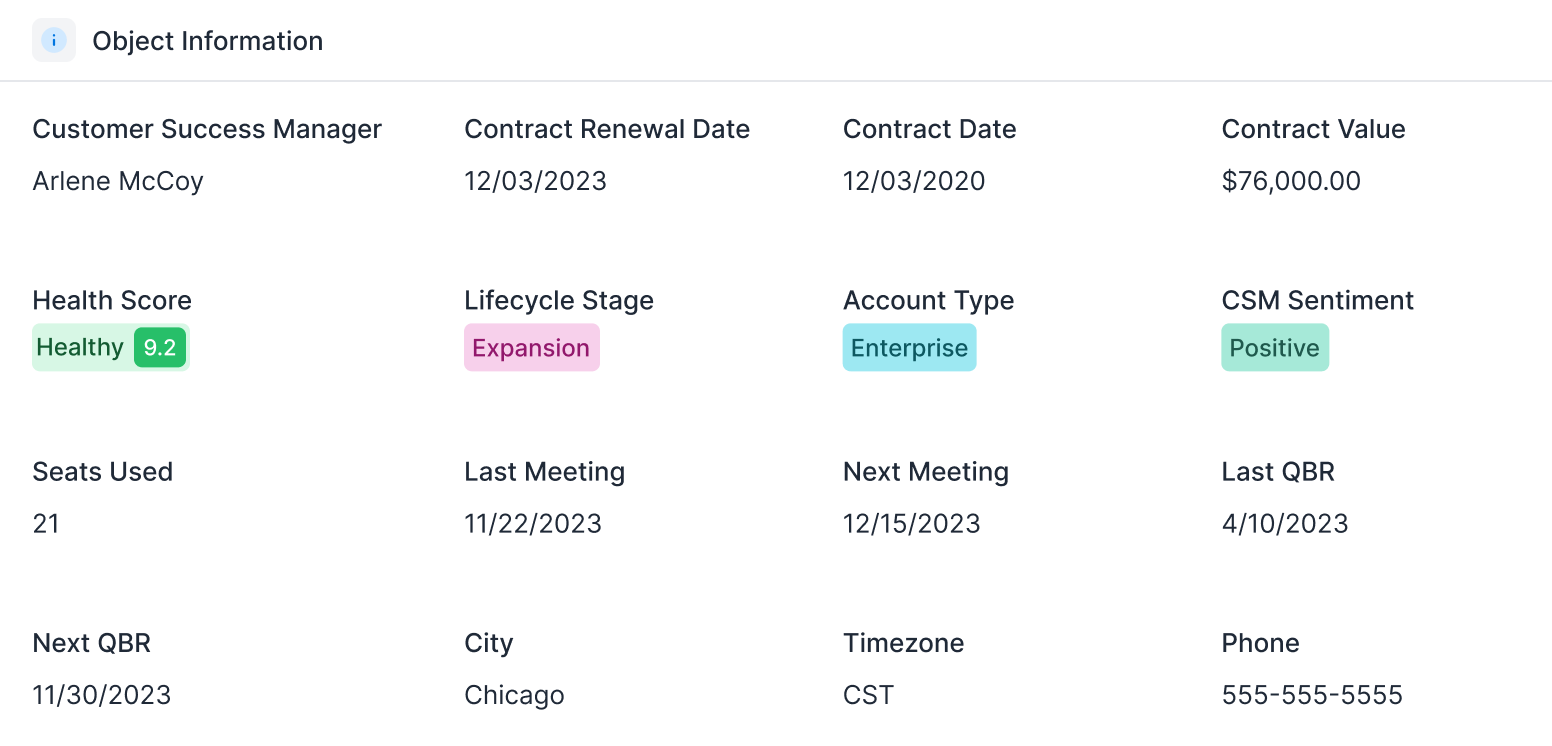The height and width of the screenshot is (746, 1552).
Task: Click the Object Information header title
Action: pos(208,41)
